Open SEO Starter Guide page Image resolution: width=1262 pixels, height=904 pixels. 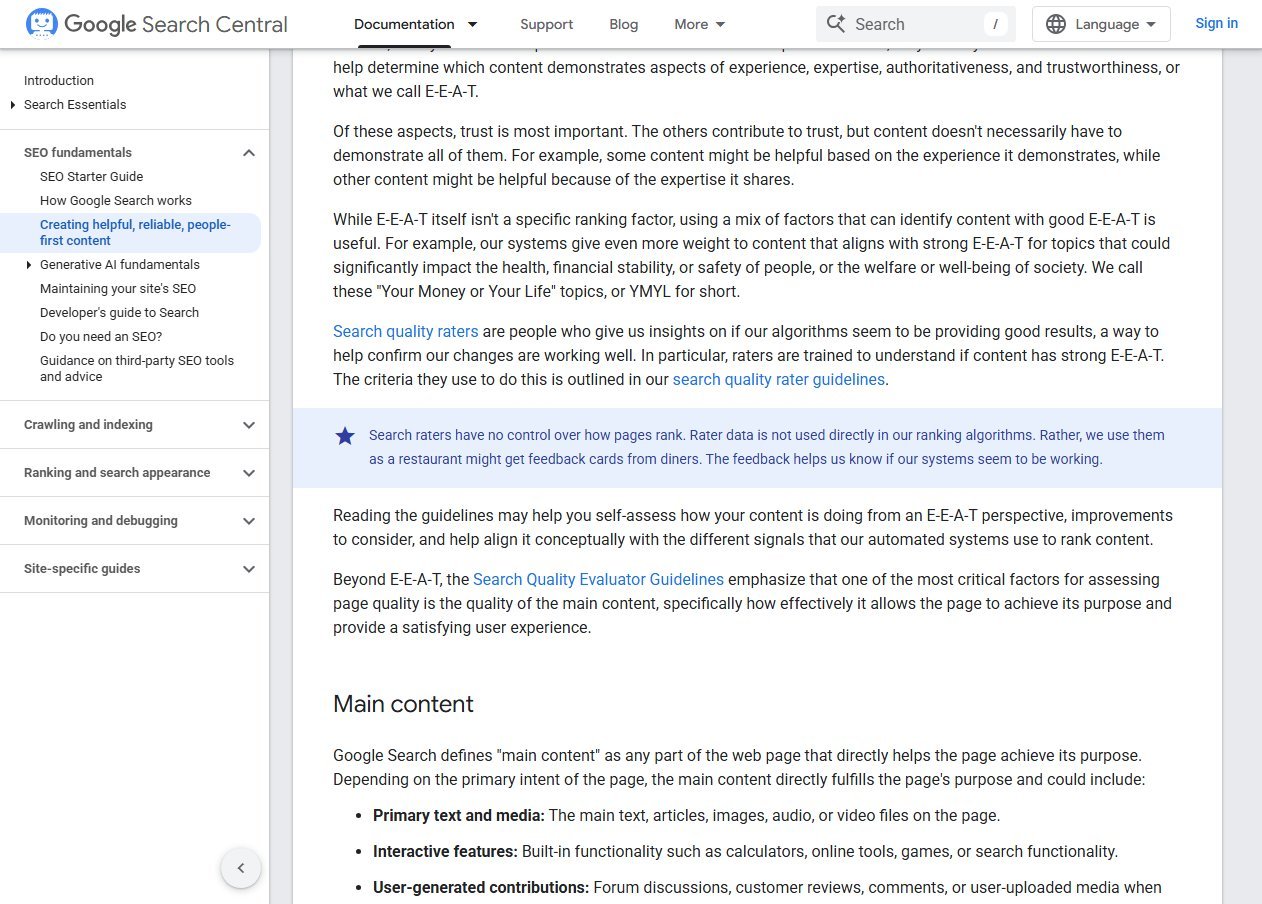click(x=91, y=177)
